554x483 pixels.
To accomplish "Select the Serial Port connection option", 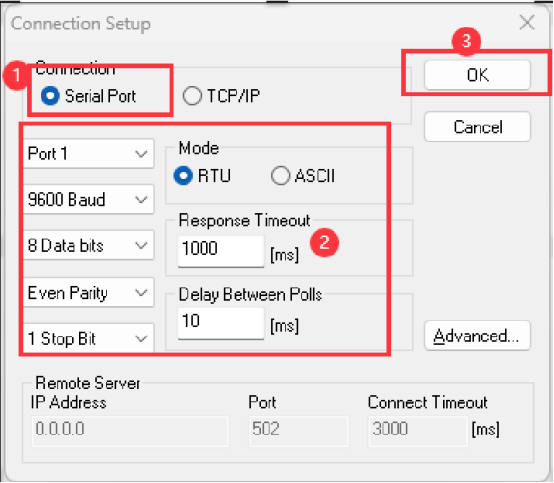I will click(x=88, y=96).
